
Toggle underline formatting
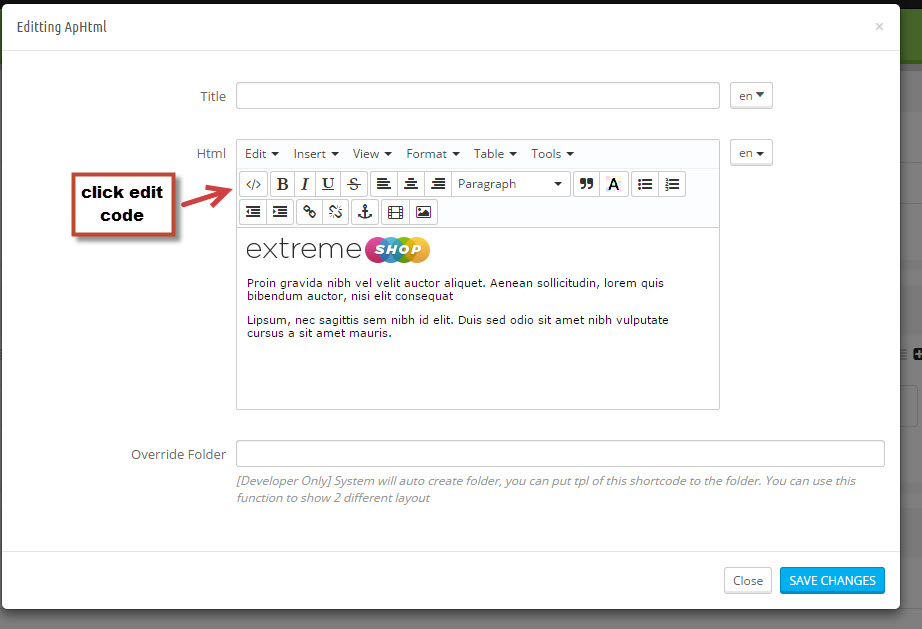328,184
